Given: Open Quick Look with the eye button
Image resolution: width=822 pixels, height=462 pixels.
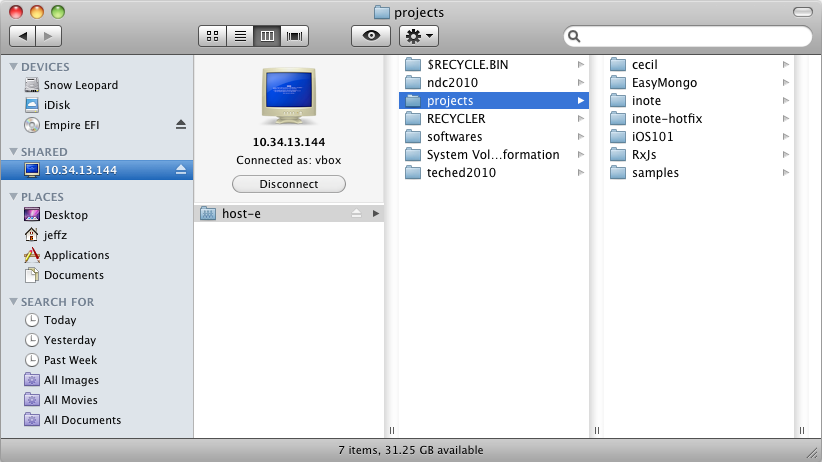Looking at the screenshot, I should [371, 36].
